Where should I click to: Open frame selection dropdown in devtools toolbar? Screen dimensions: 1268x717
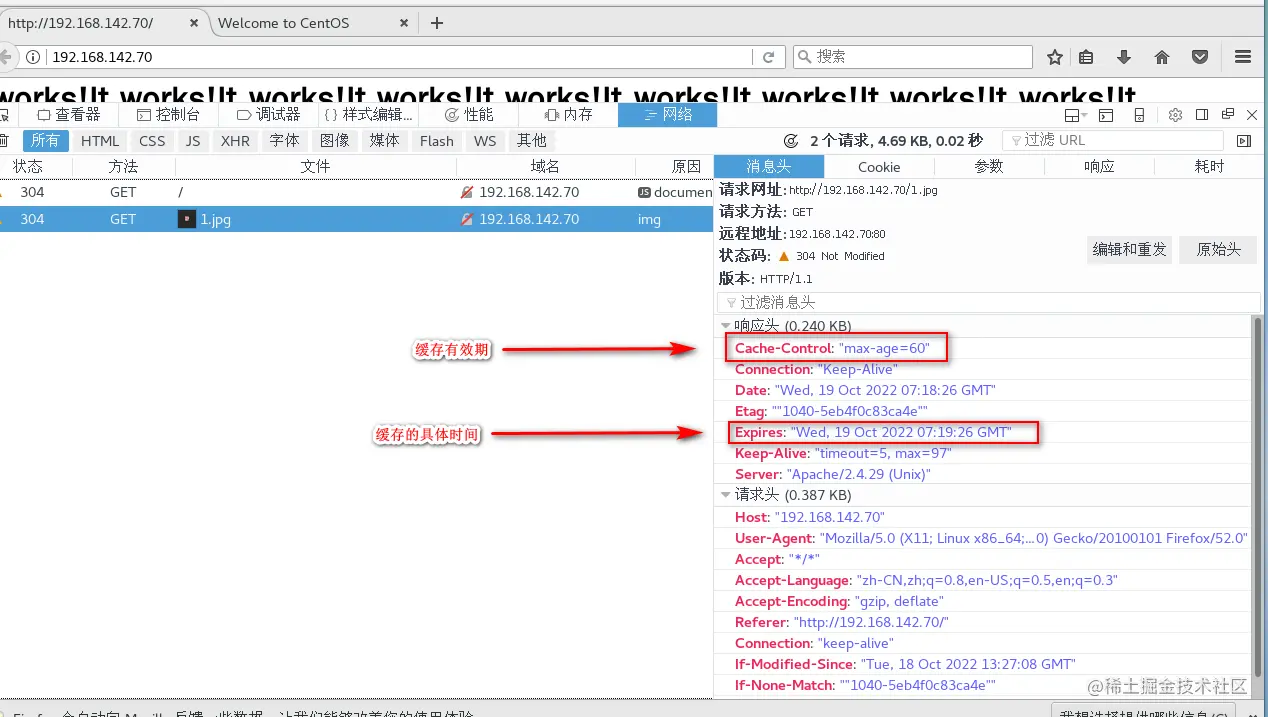point(1076,116)
